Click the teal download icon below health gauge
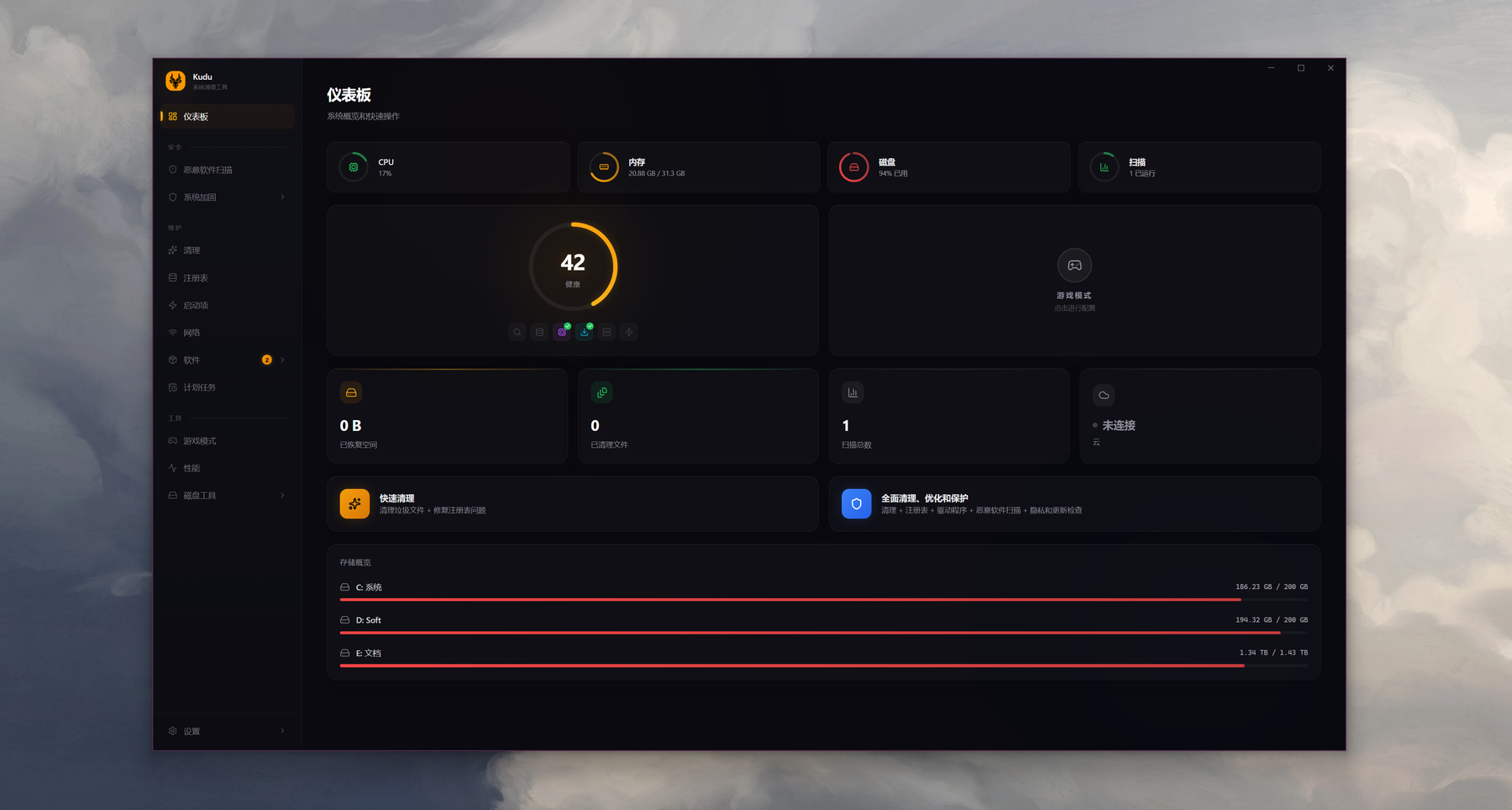This screenshot has height=810, width=1512. coord(585,332)
